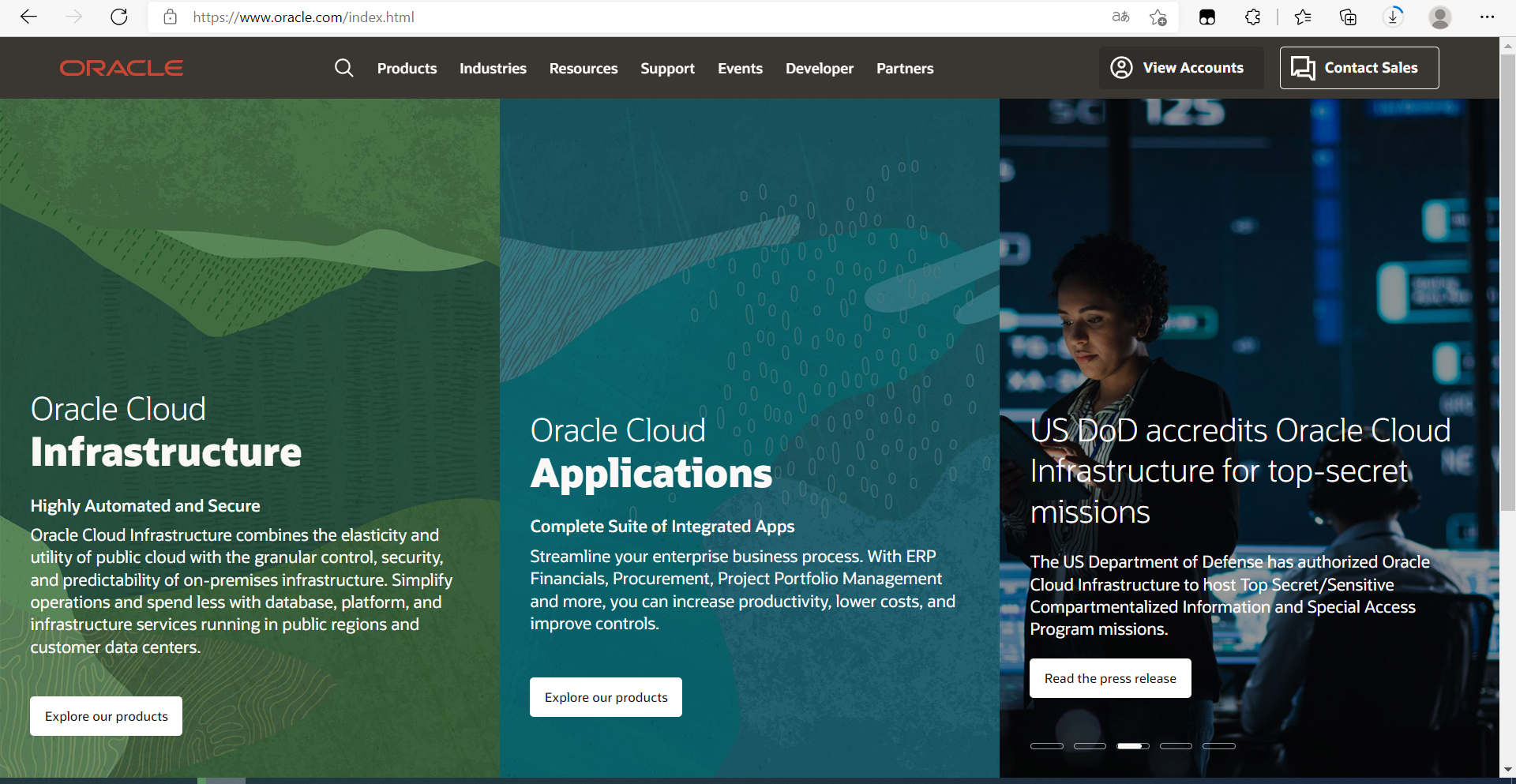Image resolution: width=1516 pixels, height=784 pixels.
Task: Click Explore our products under Infrastructure
Action: 106,716
